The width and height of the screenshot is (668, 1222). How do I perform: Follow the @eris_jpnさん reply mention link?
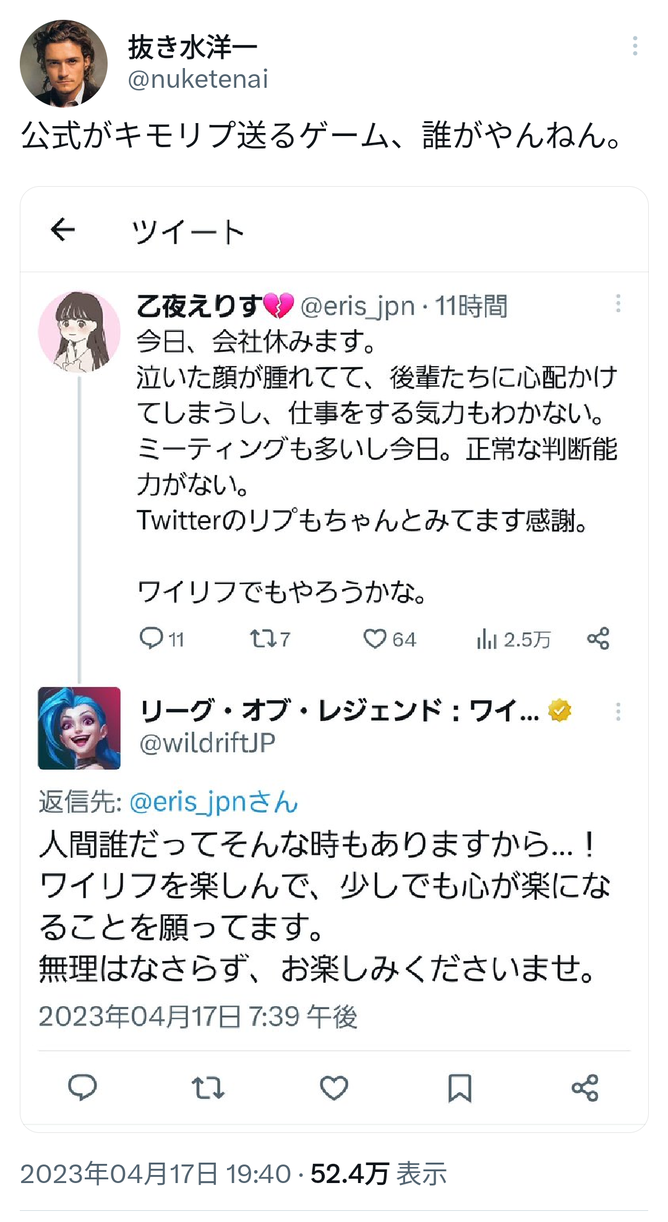click(210, 802)
